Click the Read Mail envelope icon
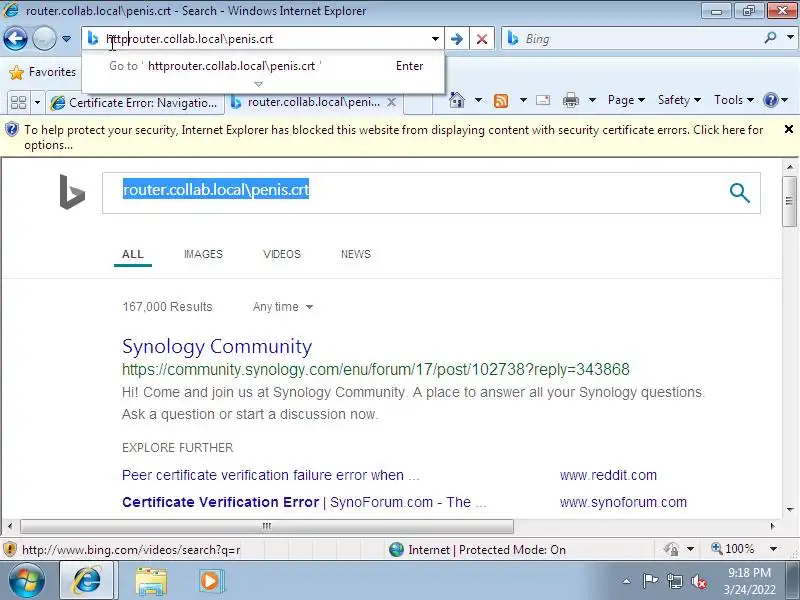The width and height of the screenshot is (800, 600). [x=543, y=100]
